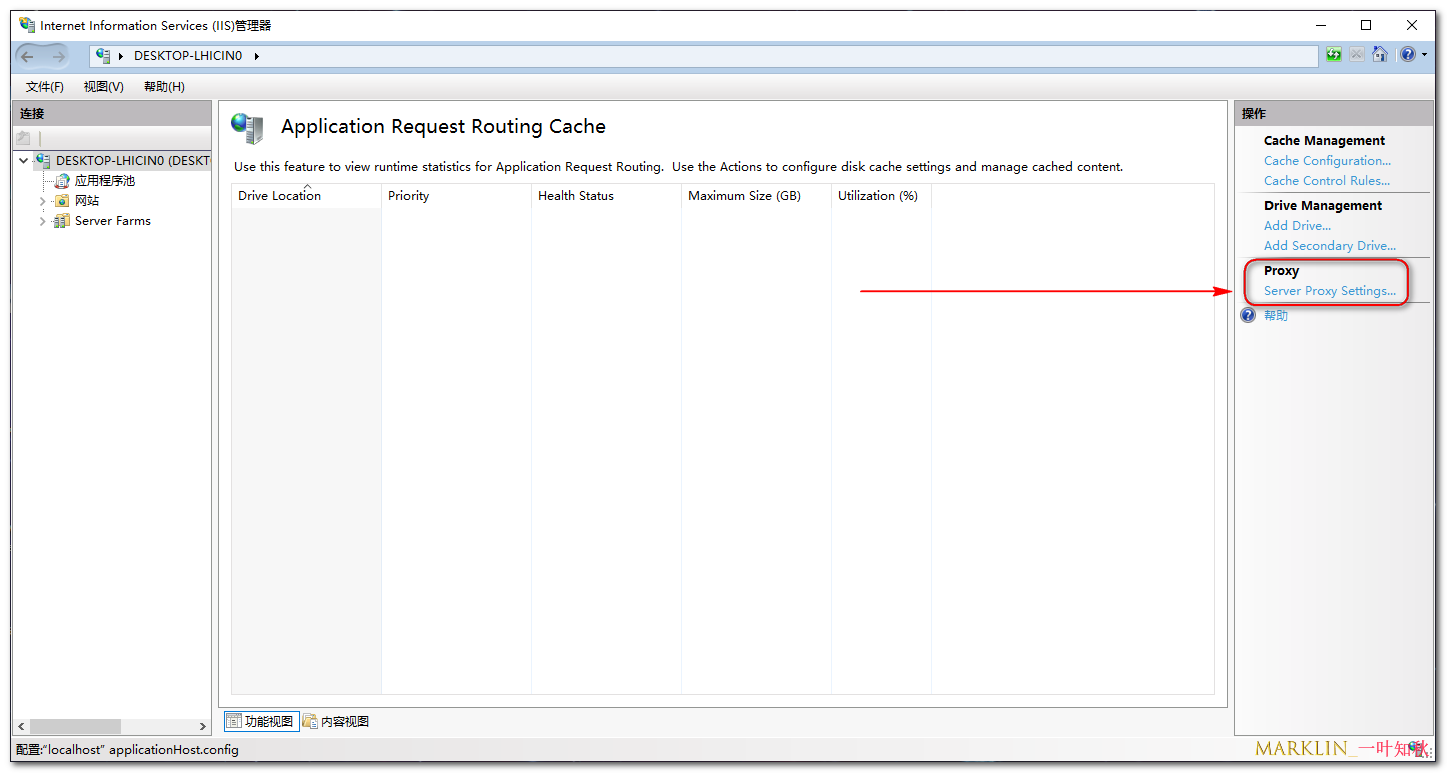The width and height of the screenshot is (1447, 773).
Task: Click Application Request Routing Cache header icon
Action: (247, 127)
